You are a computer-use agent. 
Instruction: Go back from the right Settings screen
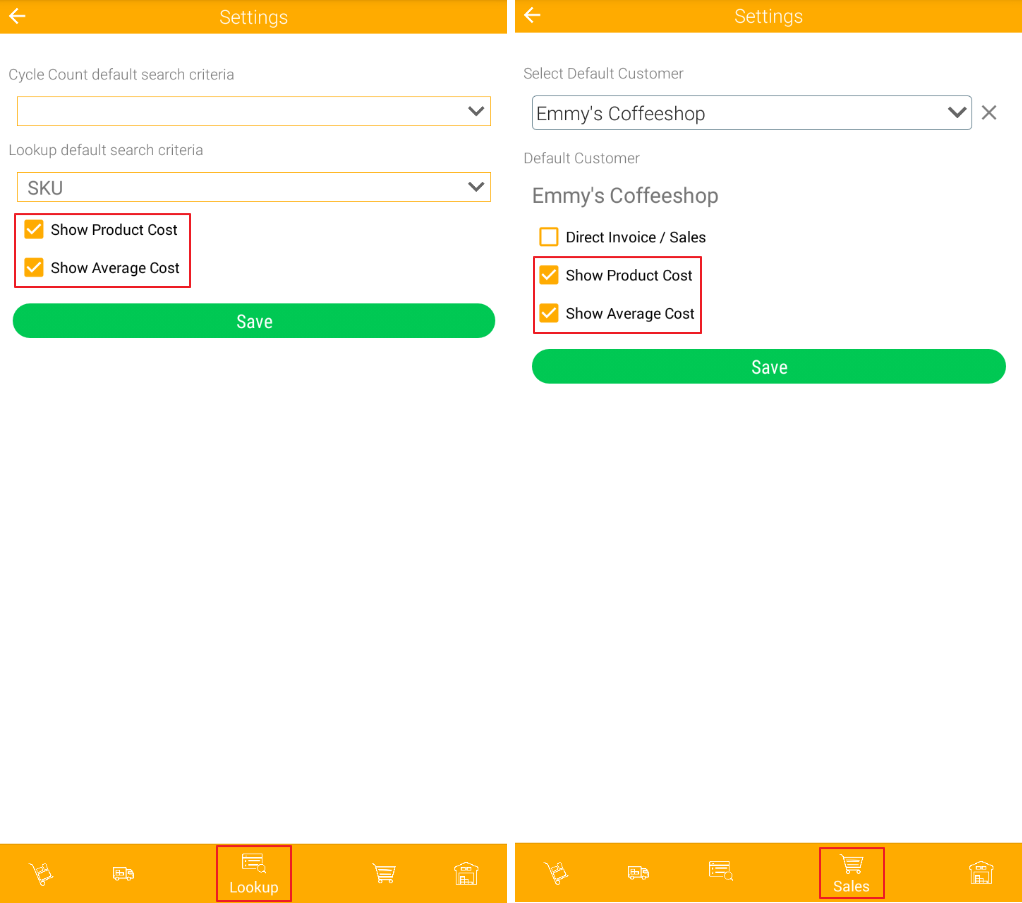pos(532,15)
